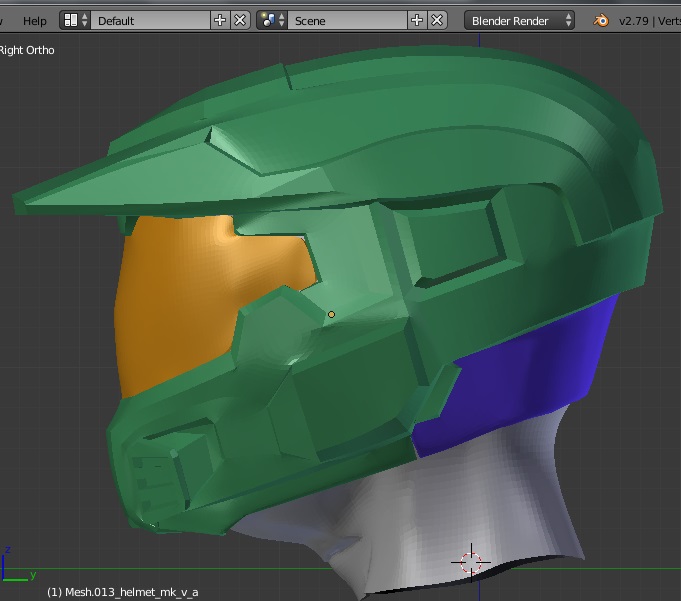Add a new scene with plus icon
Viewport: 681px width, 601px height.
(x=417, y=20)
